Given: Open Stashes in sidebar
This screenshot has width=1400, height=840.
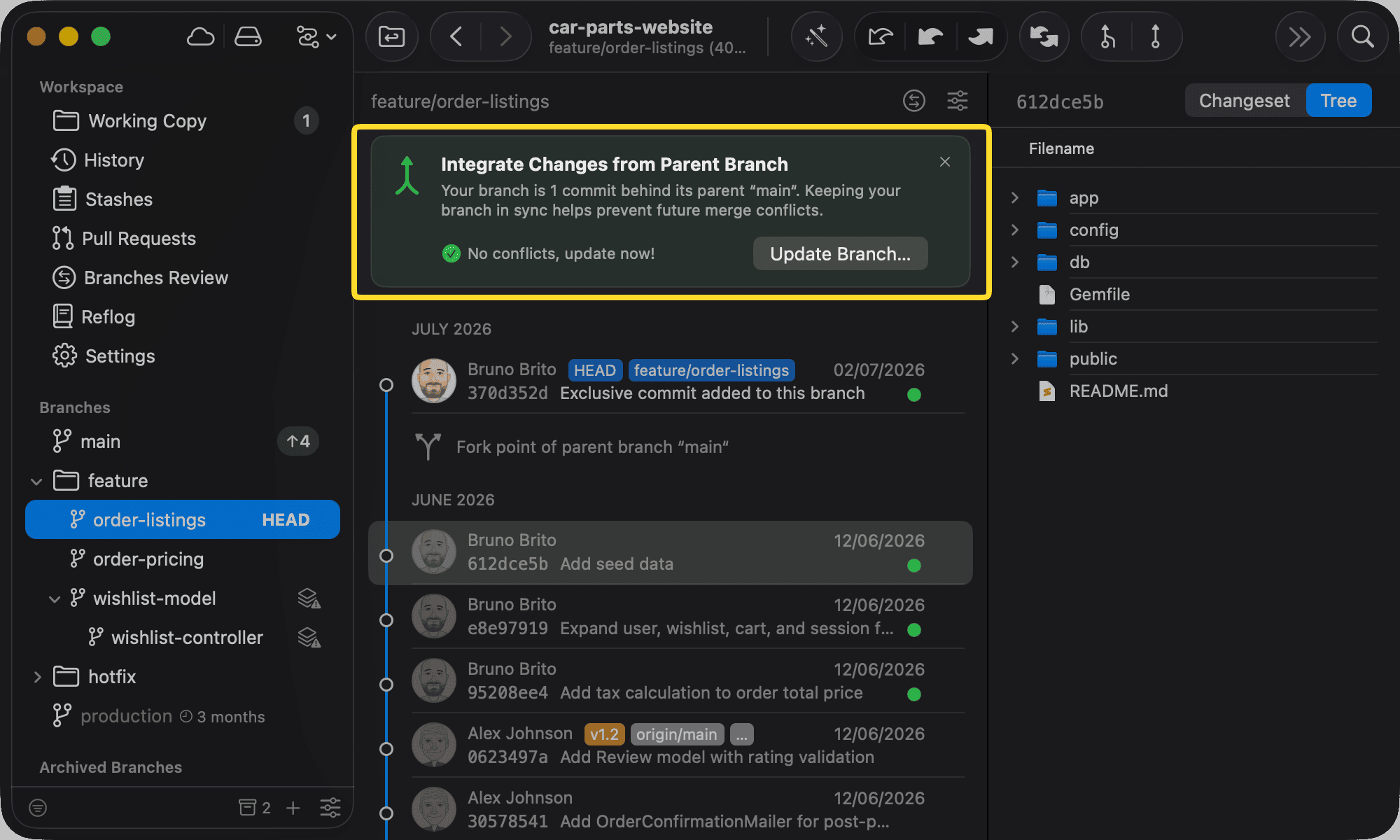Looking at the screenshot, I should (183, 199).
